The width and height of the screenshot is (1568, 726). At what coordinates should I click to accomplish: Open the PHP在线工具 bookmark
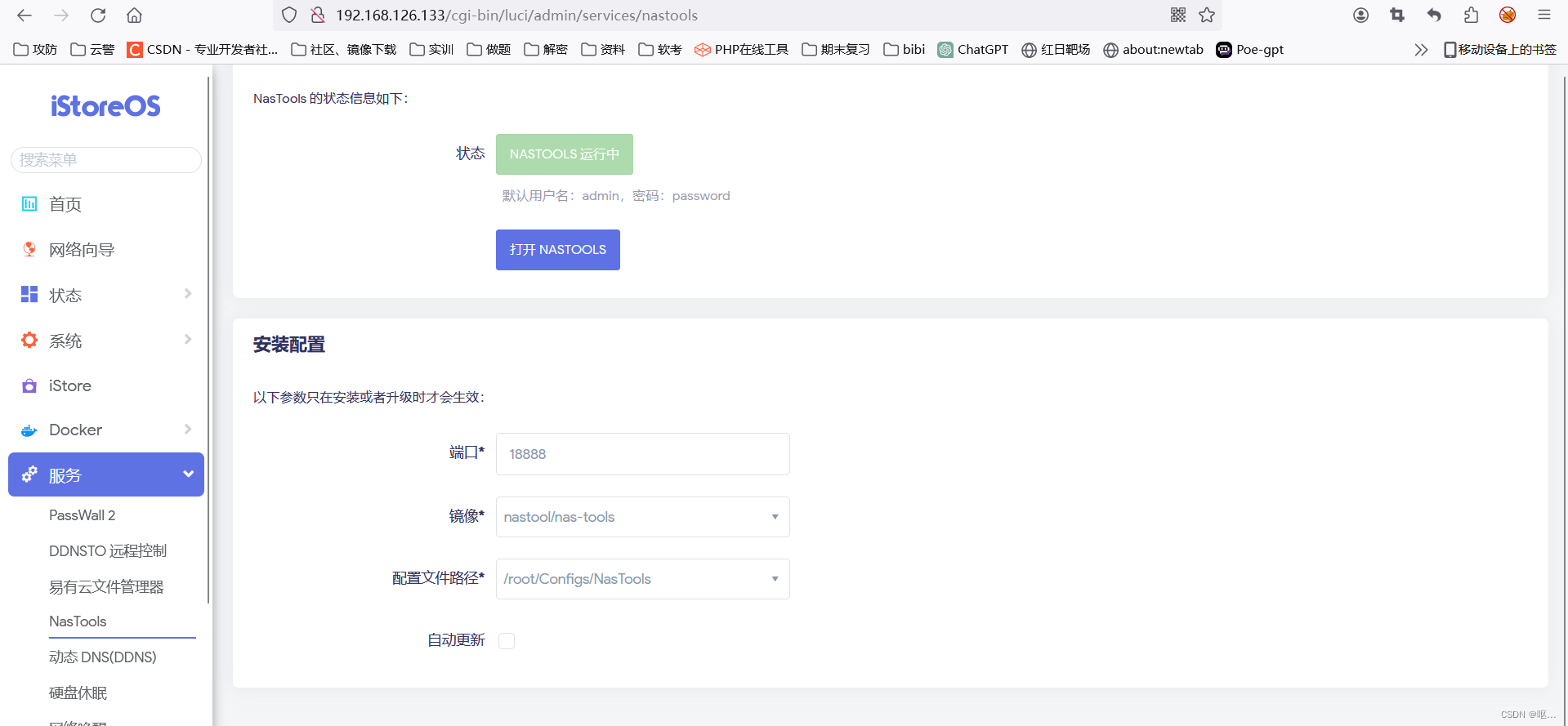tap(741, 50)
